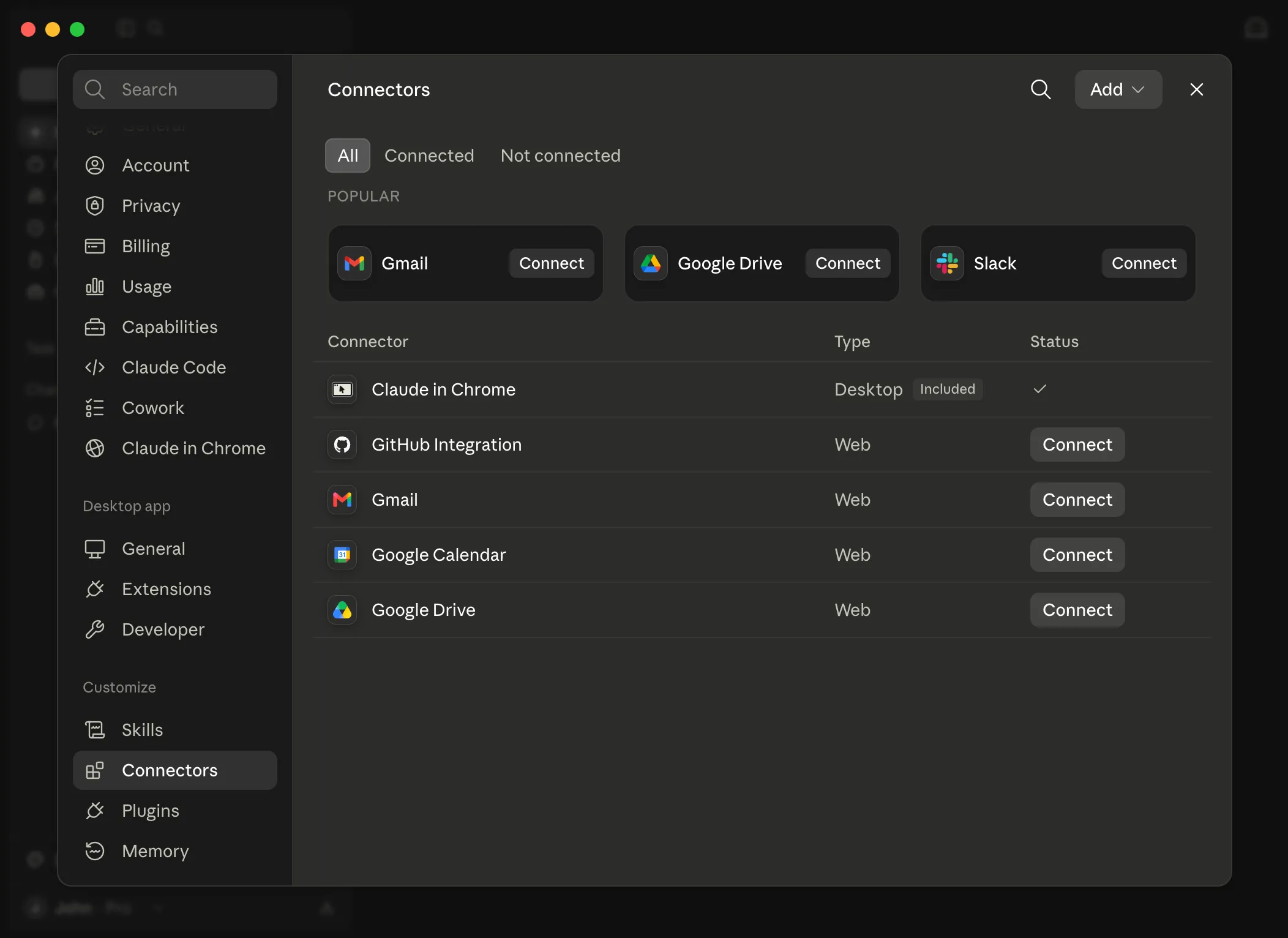This screenshot has height=938, width=1288.
Task: Click the Status column header
Action: coord(1054,342)
